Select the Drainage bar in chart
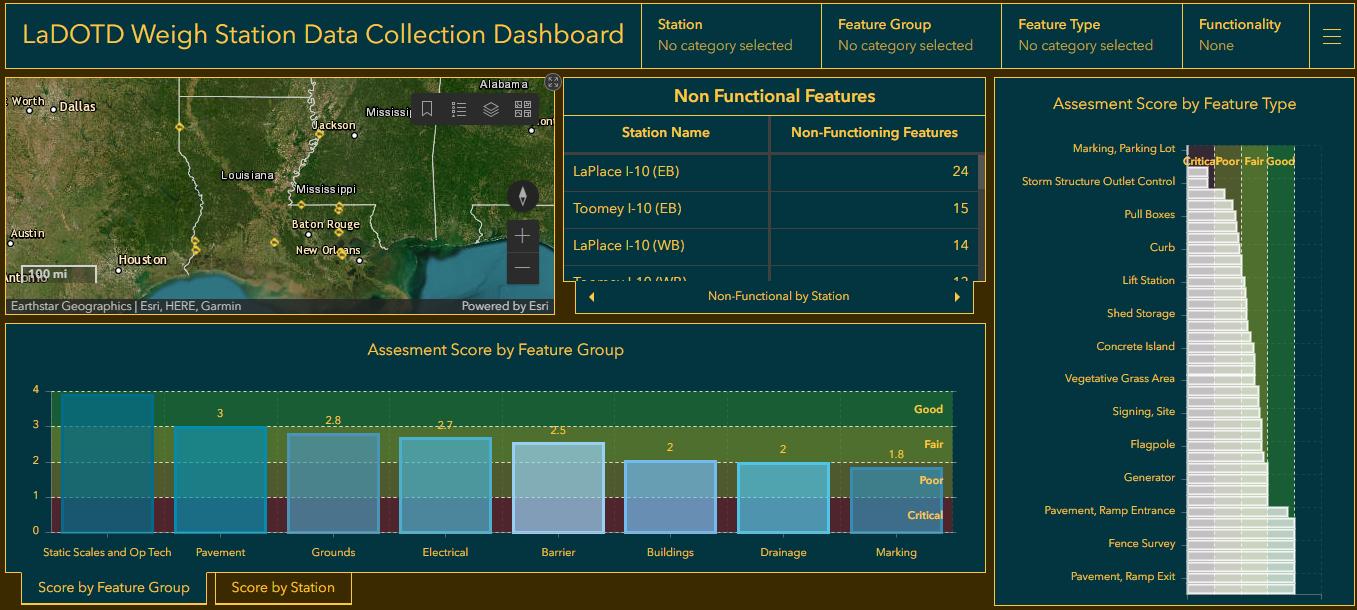 click(x=783, y=497)
